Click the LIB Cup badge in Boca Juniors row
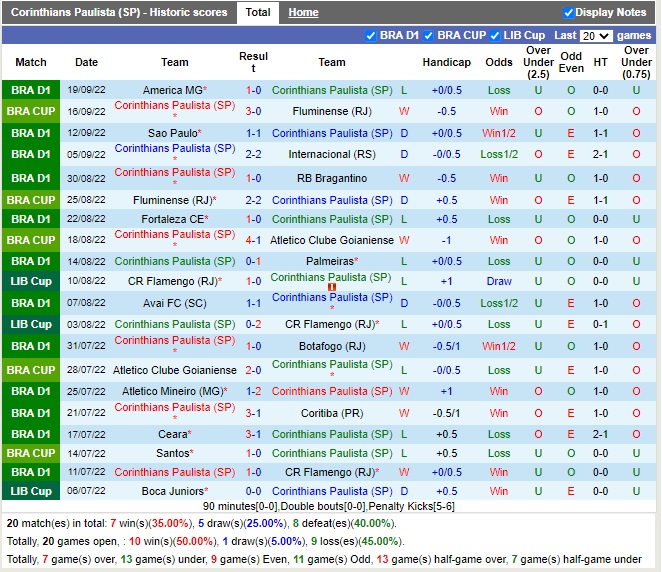Screen dimensions: 662x572 tap(30, 491)
